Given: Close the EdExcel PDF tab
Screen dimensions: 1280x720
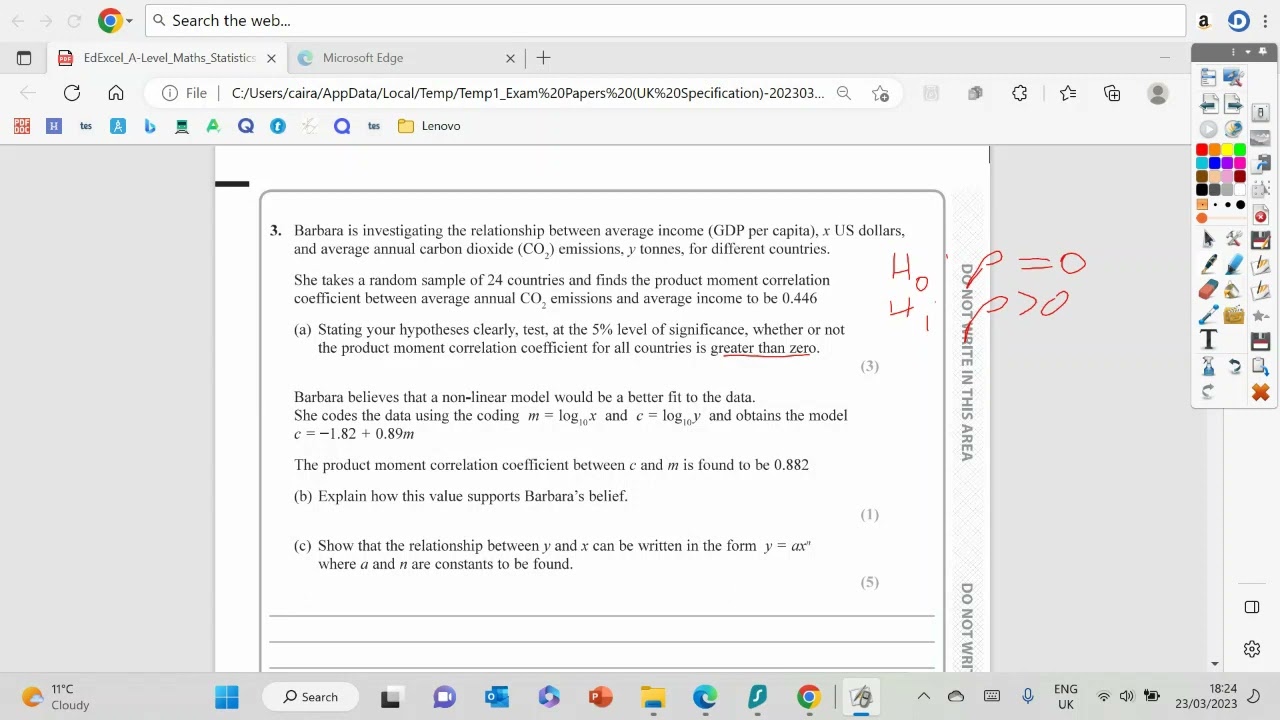Looking at the screenshot, I should (x=271, y=58).
